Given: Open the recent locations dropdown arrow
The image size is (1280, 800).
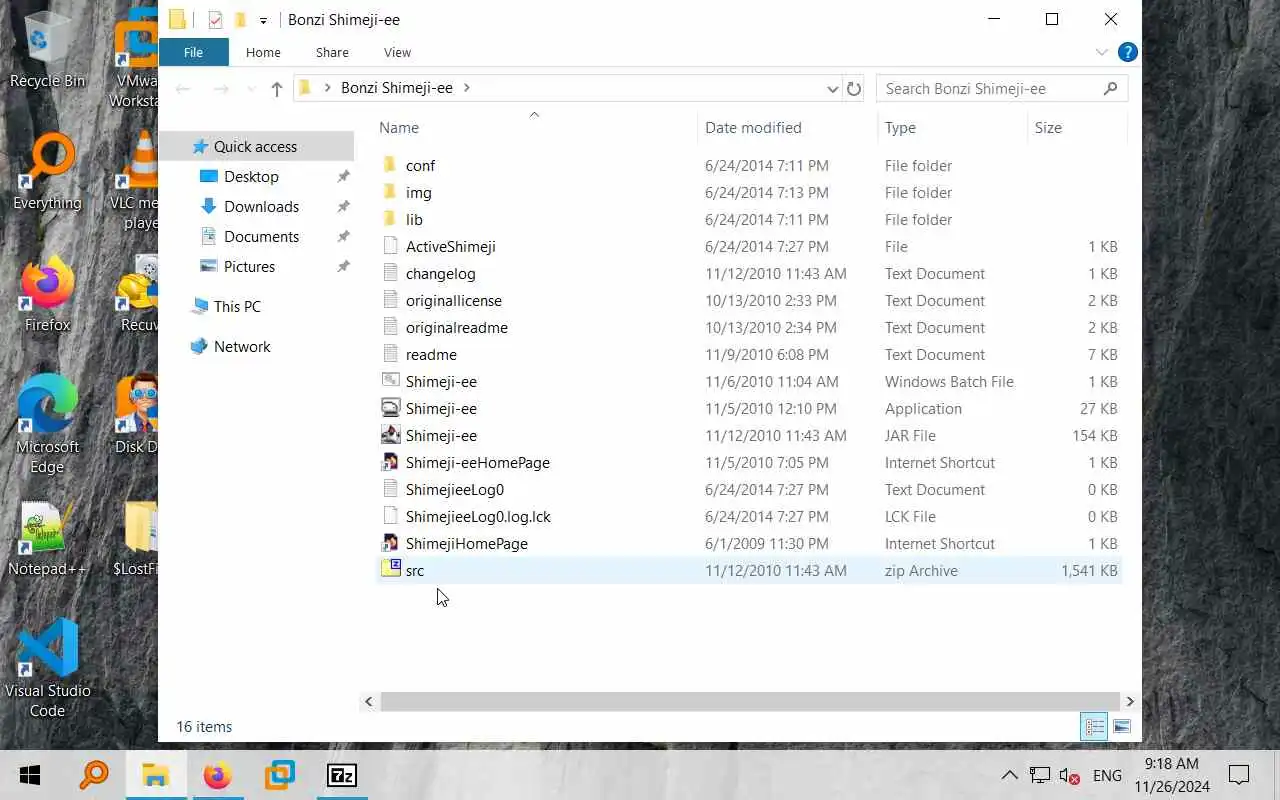Looking at the screenshot, I should pyautogui.click(x=250, y=89).
